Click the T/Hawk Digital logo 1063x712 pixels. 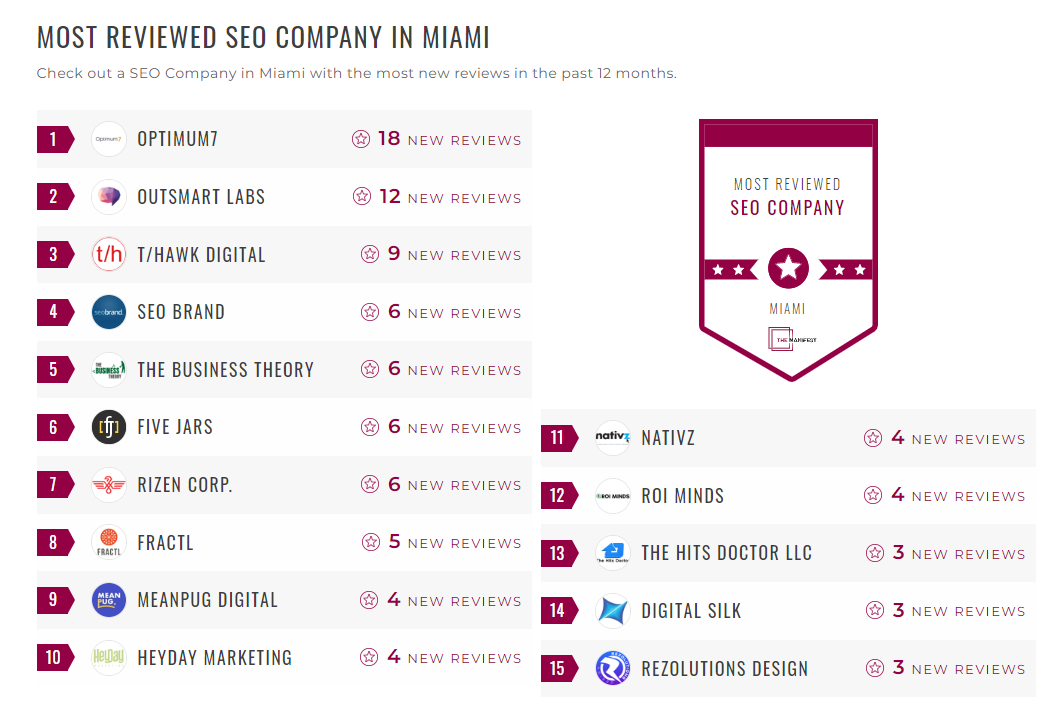109,254
